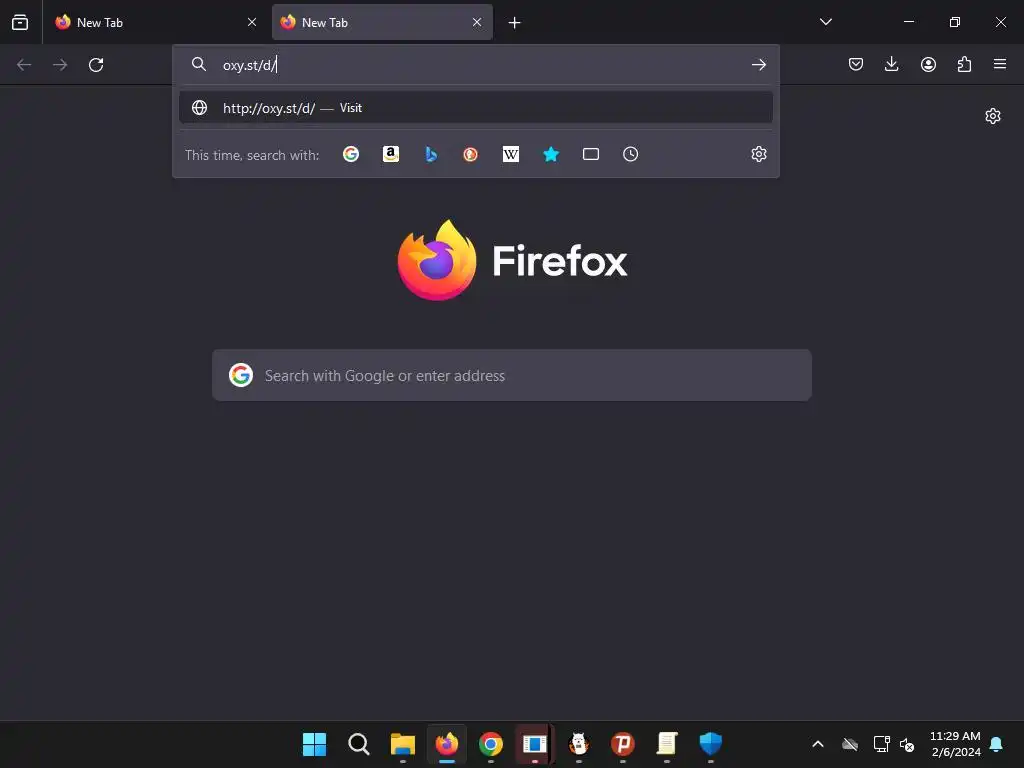Screen dimensions: 1024x768
Task: Open a new tab with plus button
Action: pos(515,23)
